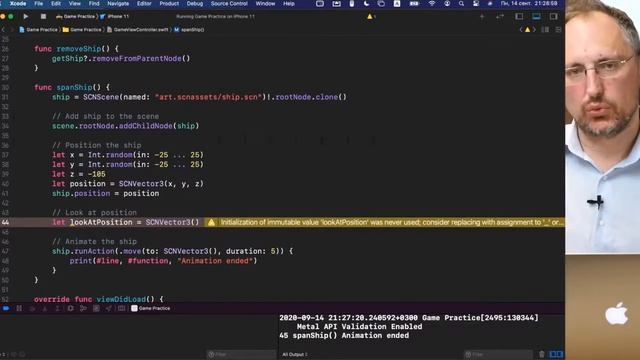Open the Edit menu
Screen dimensions: 640x360
(x=56, y=4)
